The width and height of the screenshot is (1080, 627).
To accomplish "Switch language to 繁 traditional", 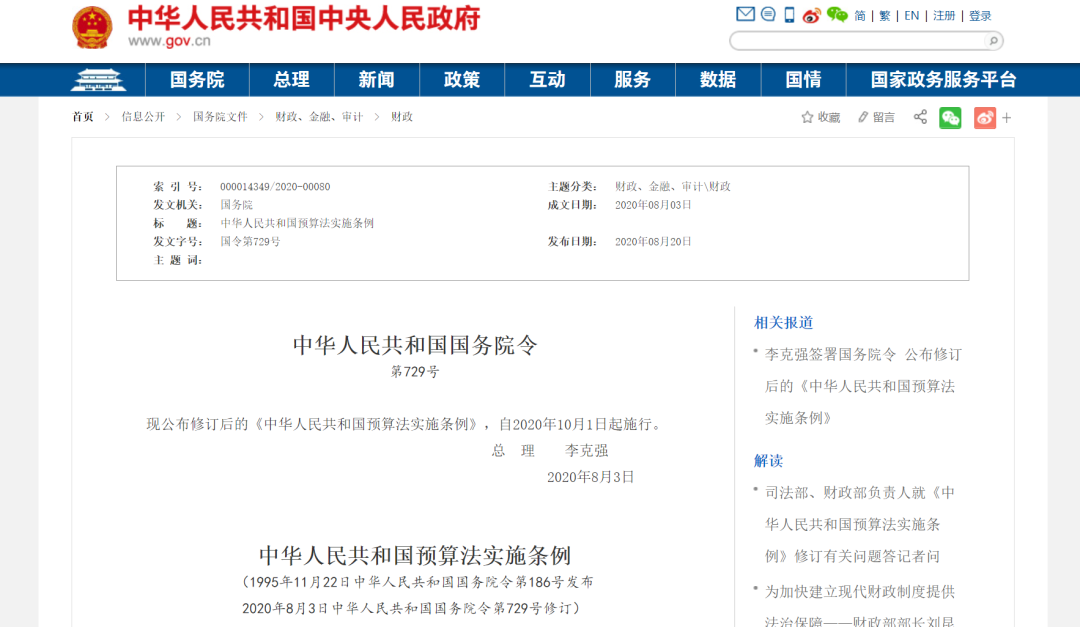I will coord(886,15).
